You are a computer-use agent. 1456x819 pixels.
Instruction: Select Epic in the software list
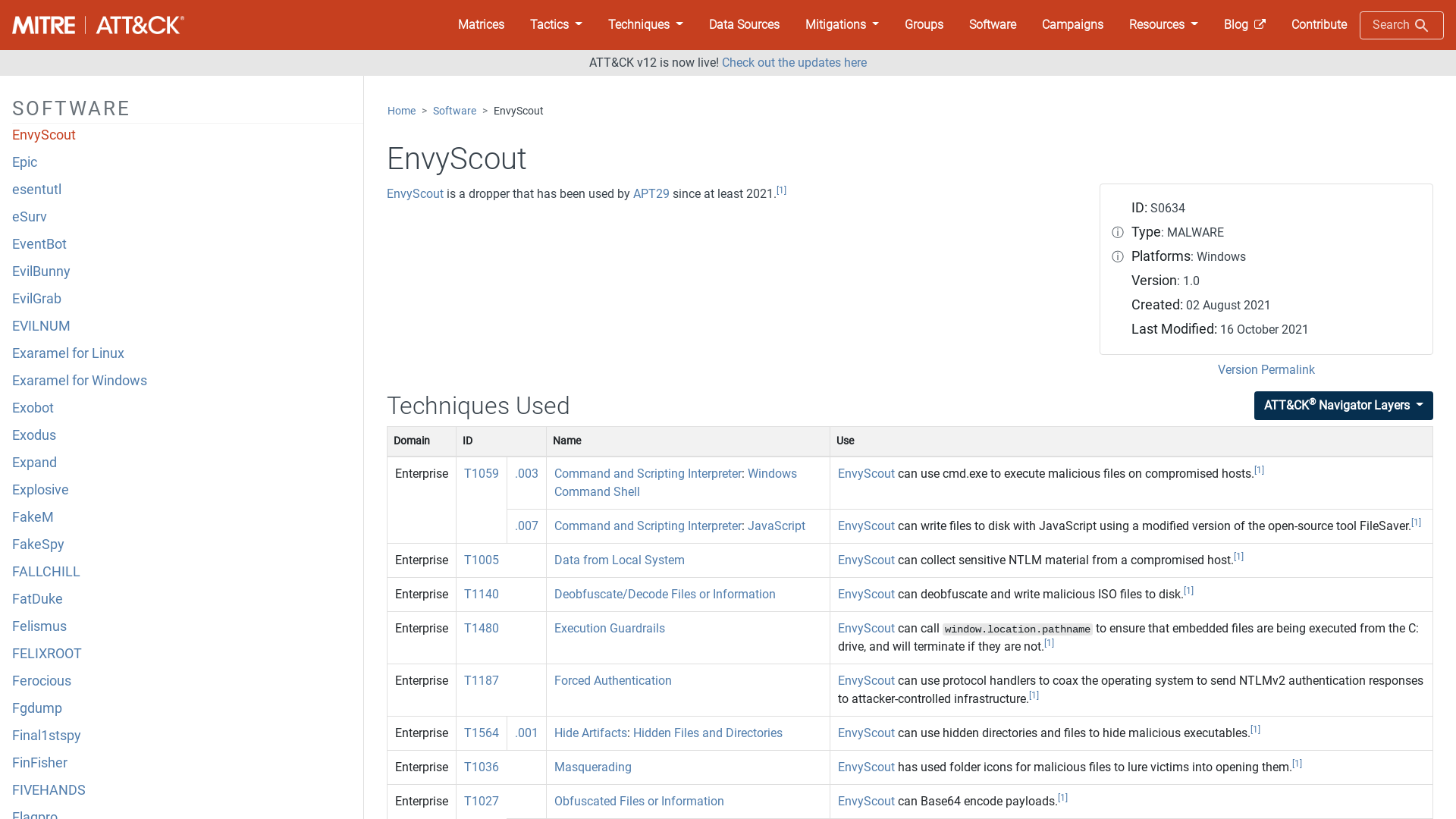click(24, 162)
